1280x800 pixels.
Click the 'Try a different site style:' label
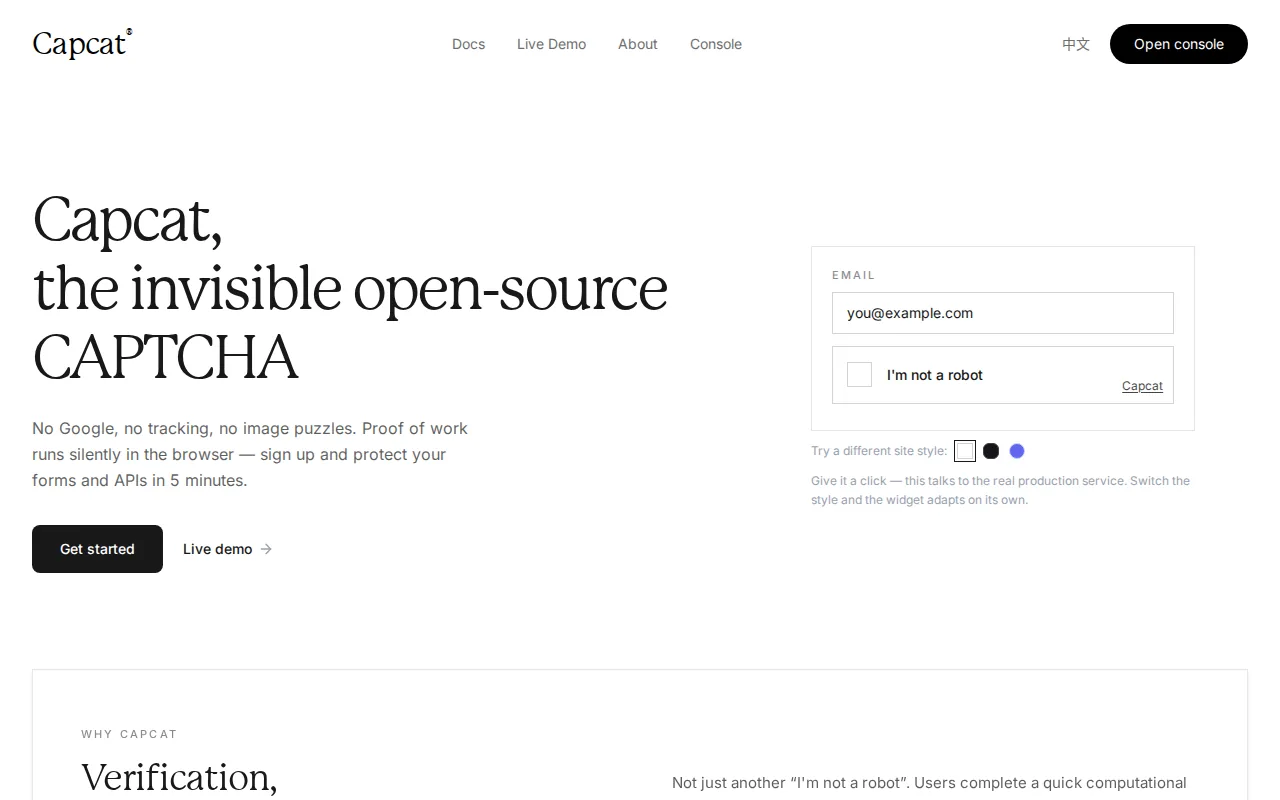point(879,451)
